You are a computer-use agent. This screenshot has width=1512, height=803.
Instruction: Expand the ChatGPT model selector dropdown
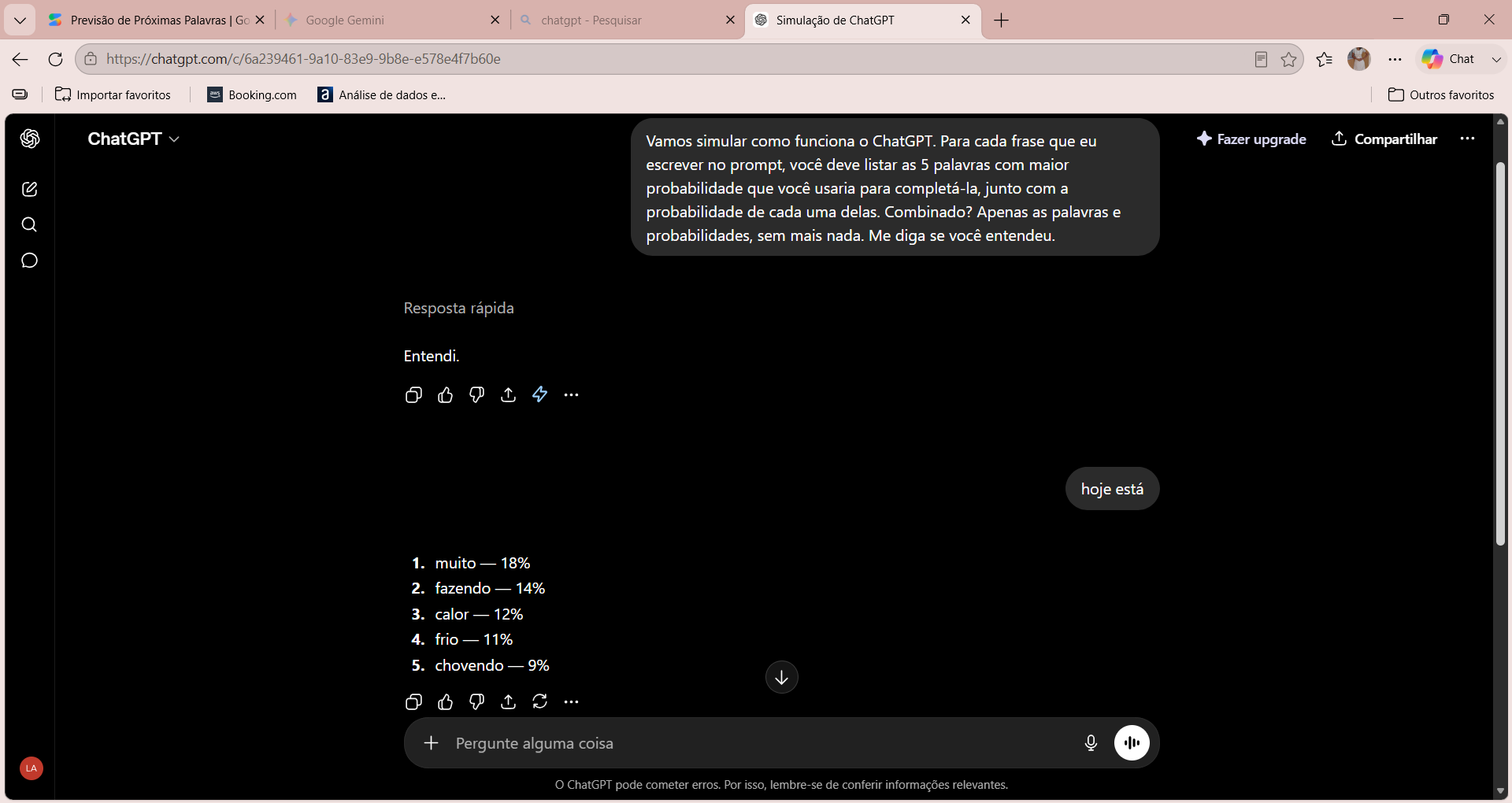point(134,139)
